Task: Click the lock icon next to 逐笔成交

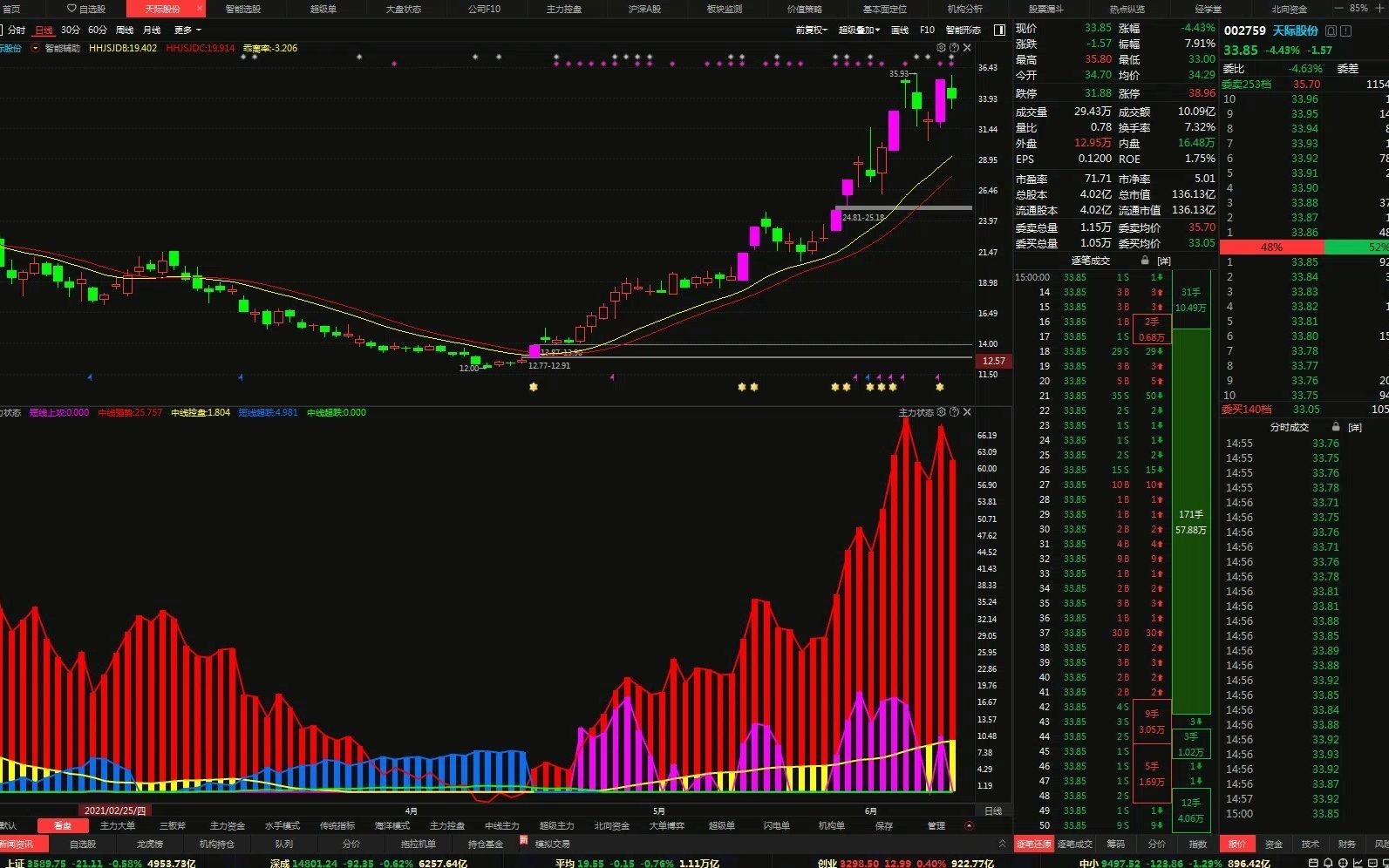Action: tap(1145, 261)
